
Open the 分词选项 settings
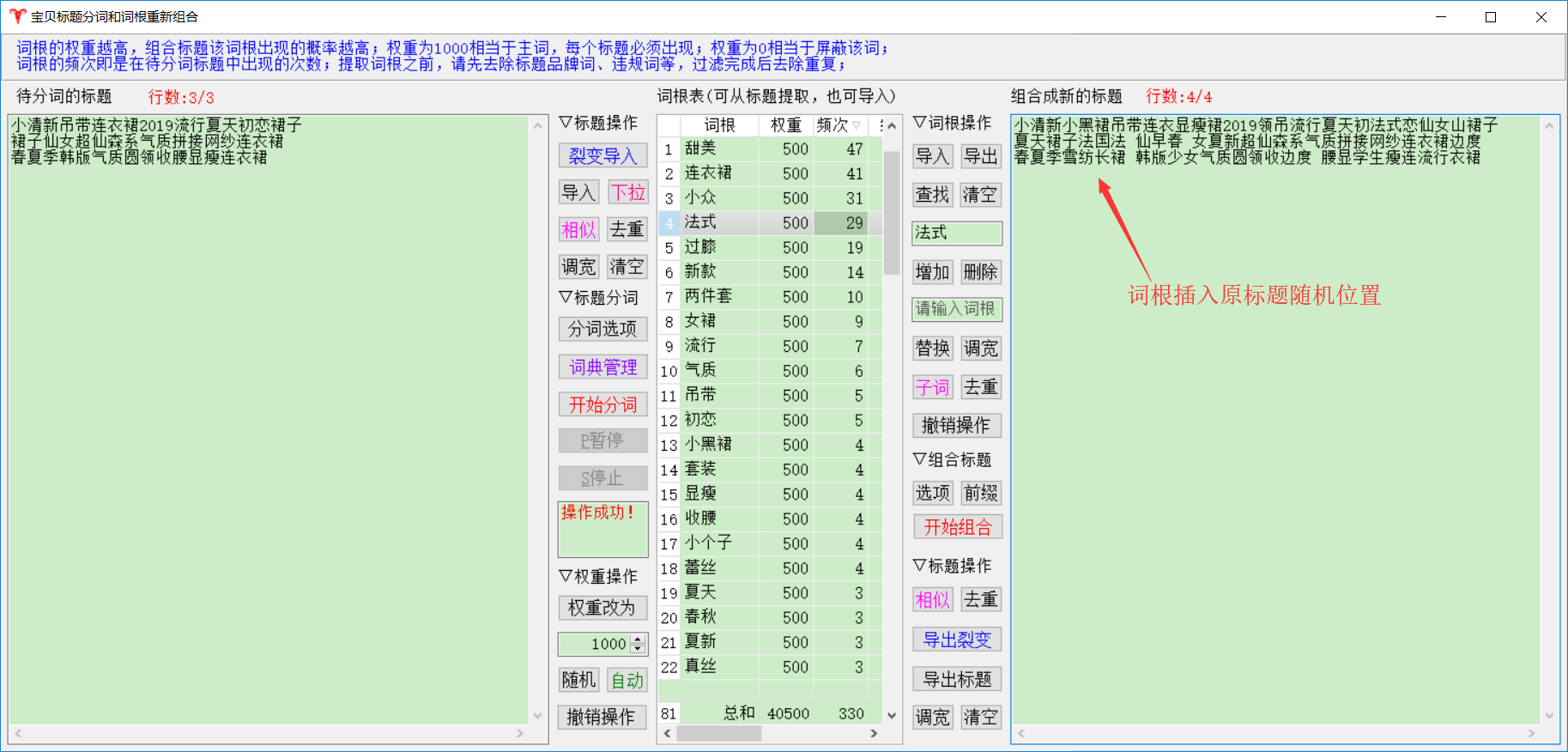pyautogui.click(x=602, y=329)
